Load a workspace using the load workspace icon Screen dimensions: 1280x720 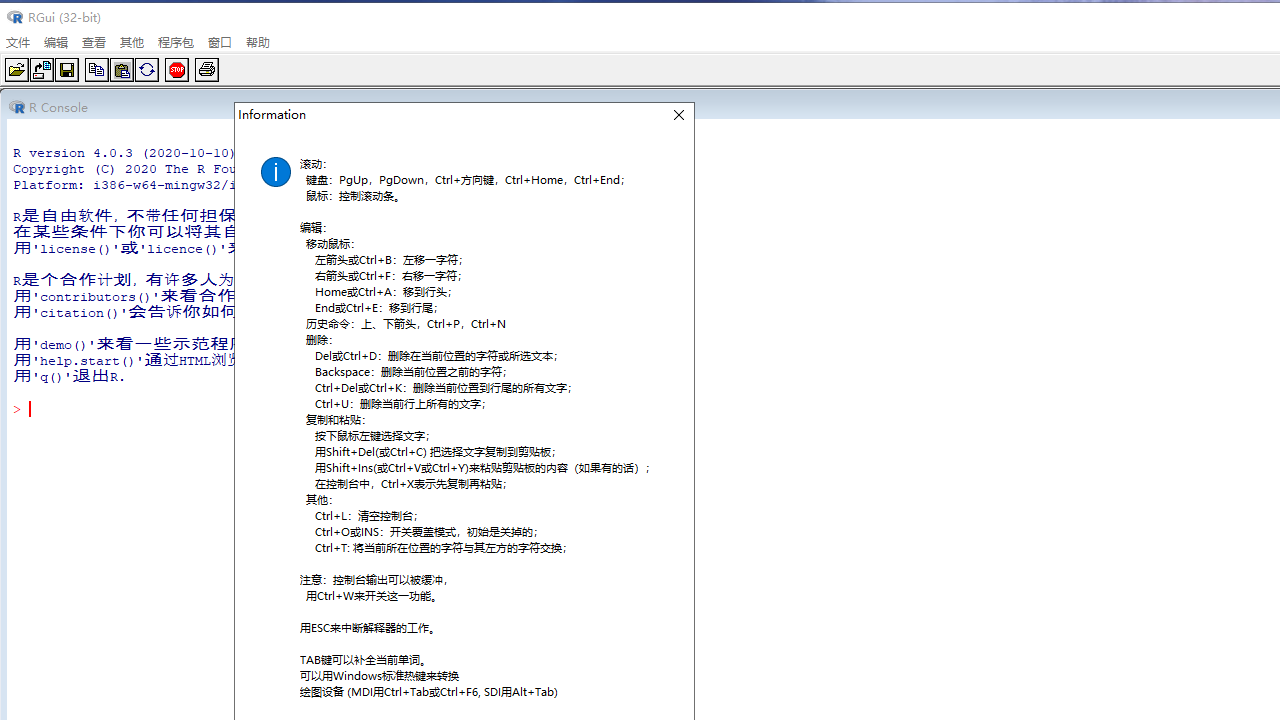pyautogui.click(x=41, y=69)
